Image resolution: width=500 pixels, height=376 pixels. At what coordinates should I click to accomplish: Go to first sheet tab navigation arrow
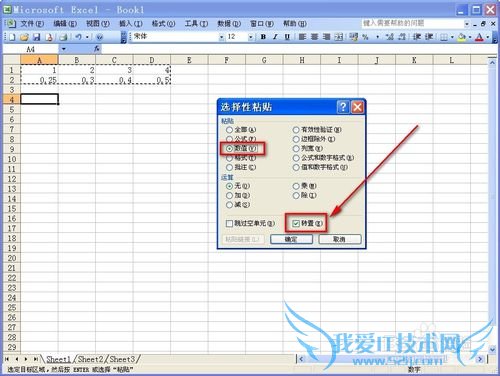[x=7, y=359]
